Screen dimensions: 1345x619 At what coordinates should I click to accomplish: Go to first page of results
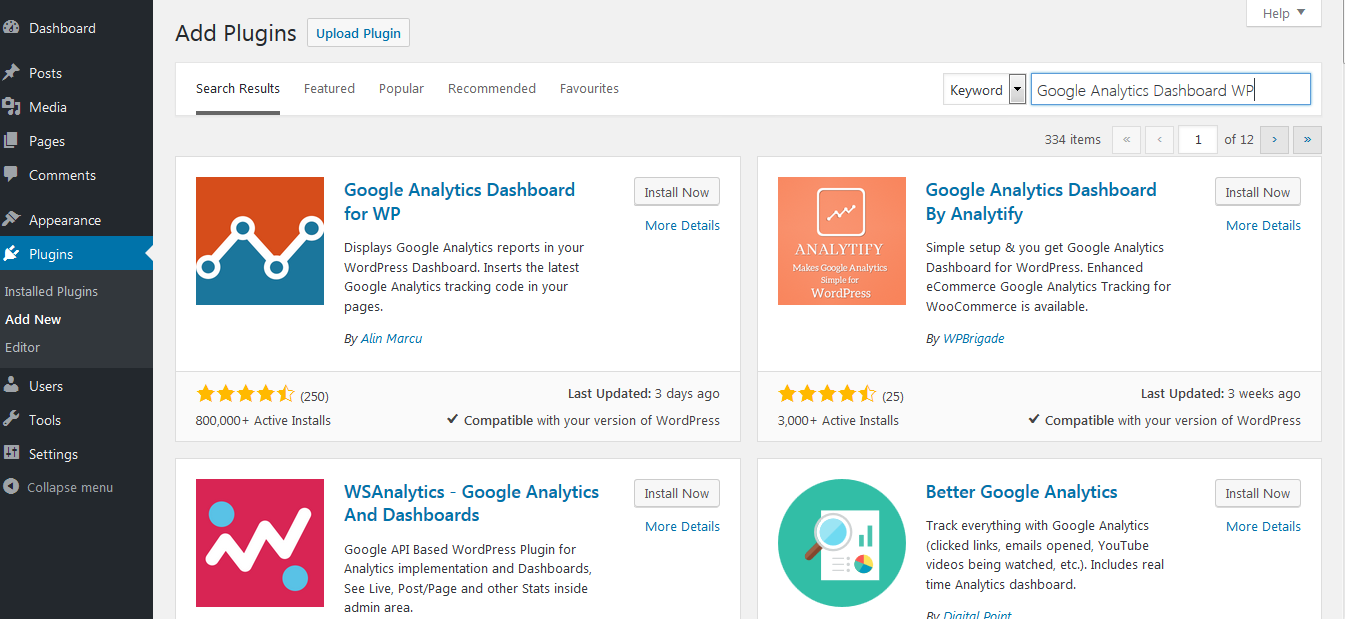pos(1126,139)
